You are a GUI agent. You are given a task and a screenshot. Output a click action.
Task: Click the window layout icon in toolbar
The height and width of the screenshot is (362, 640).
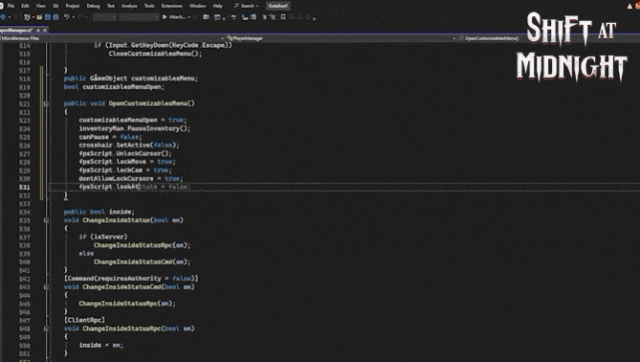pyautogui.click(x=217, y=17)
